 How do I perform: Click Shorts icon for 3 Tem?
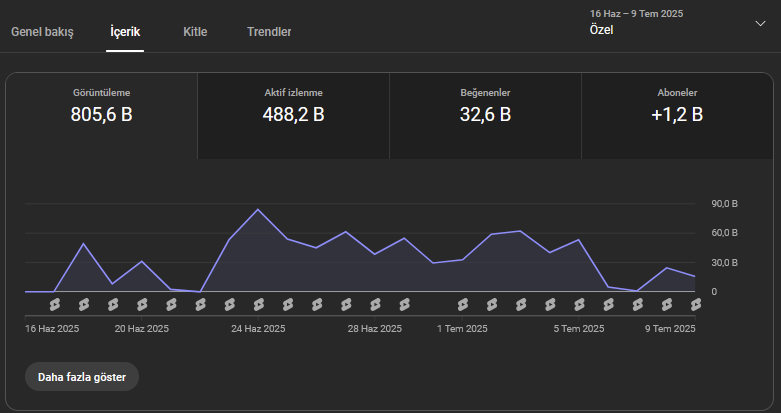(x=521, y=304)
